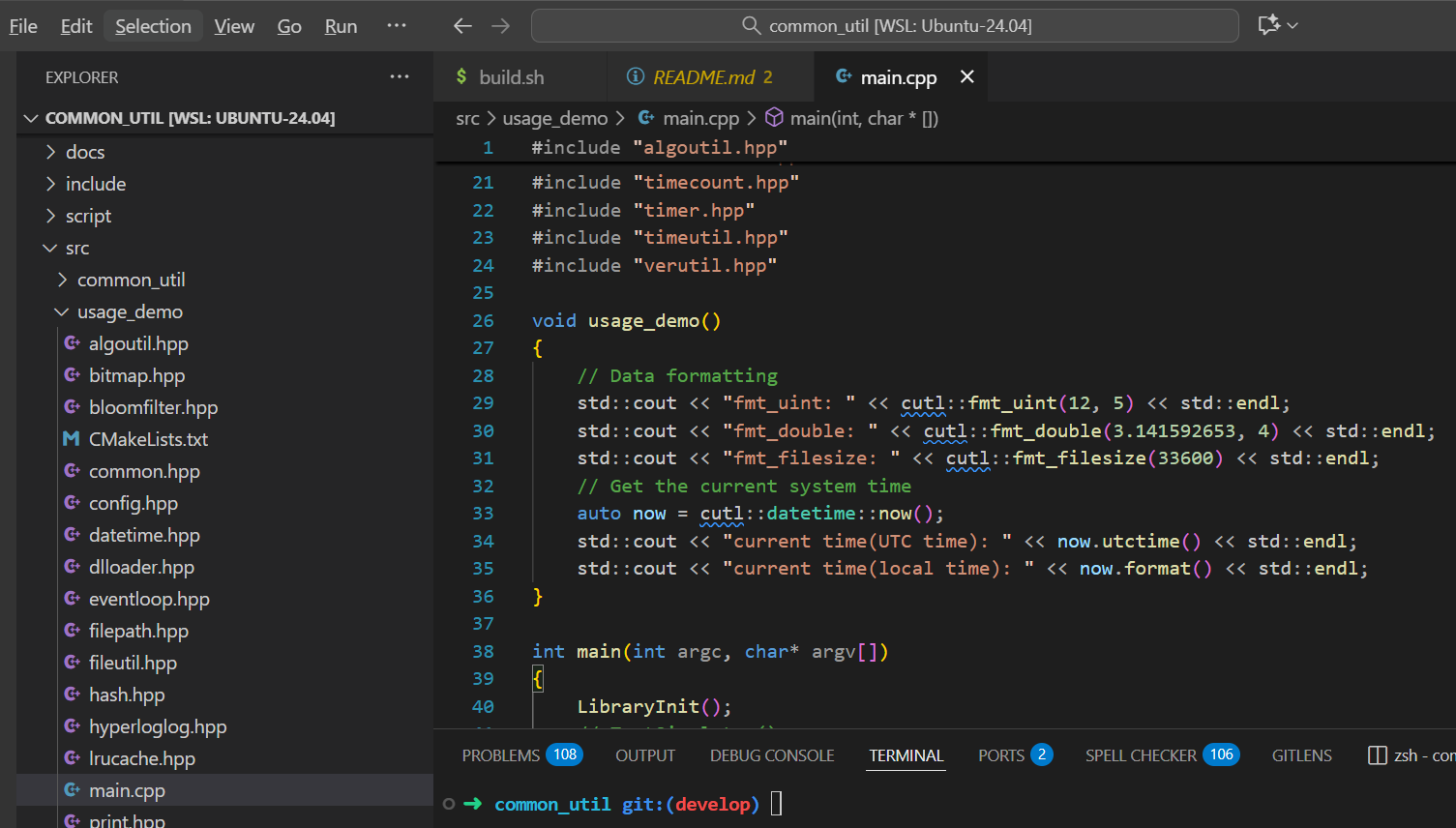Switch to the README.md tab

click(703, 77)
